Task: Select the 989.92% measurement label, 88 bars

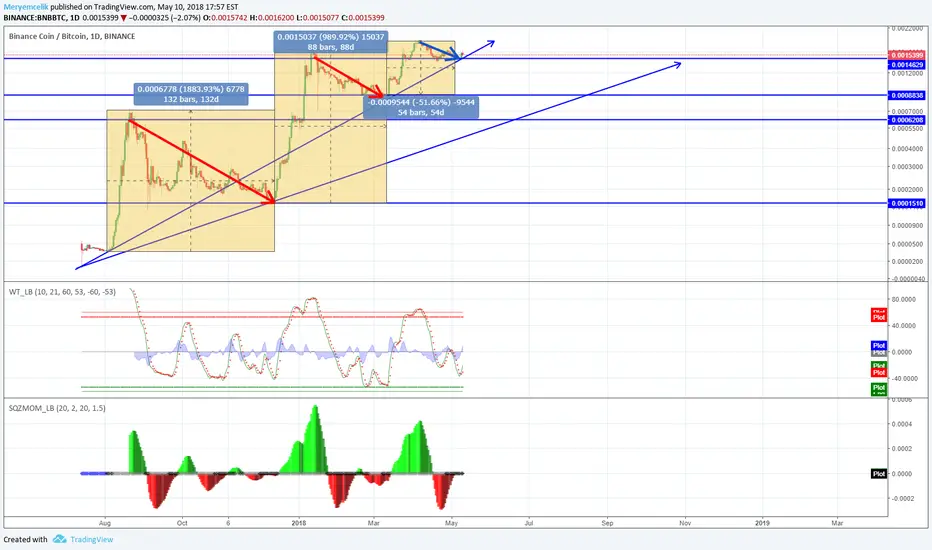Action: coord(330,42)
